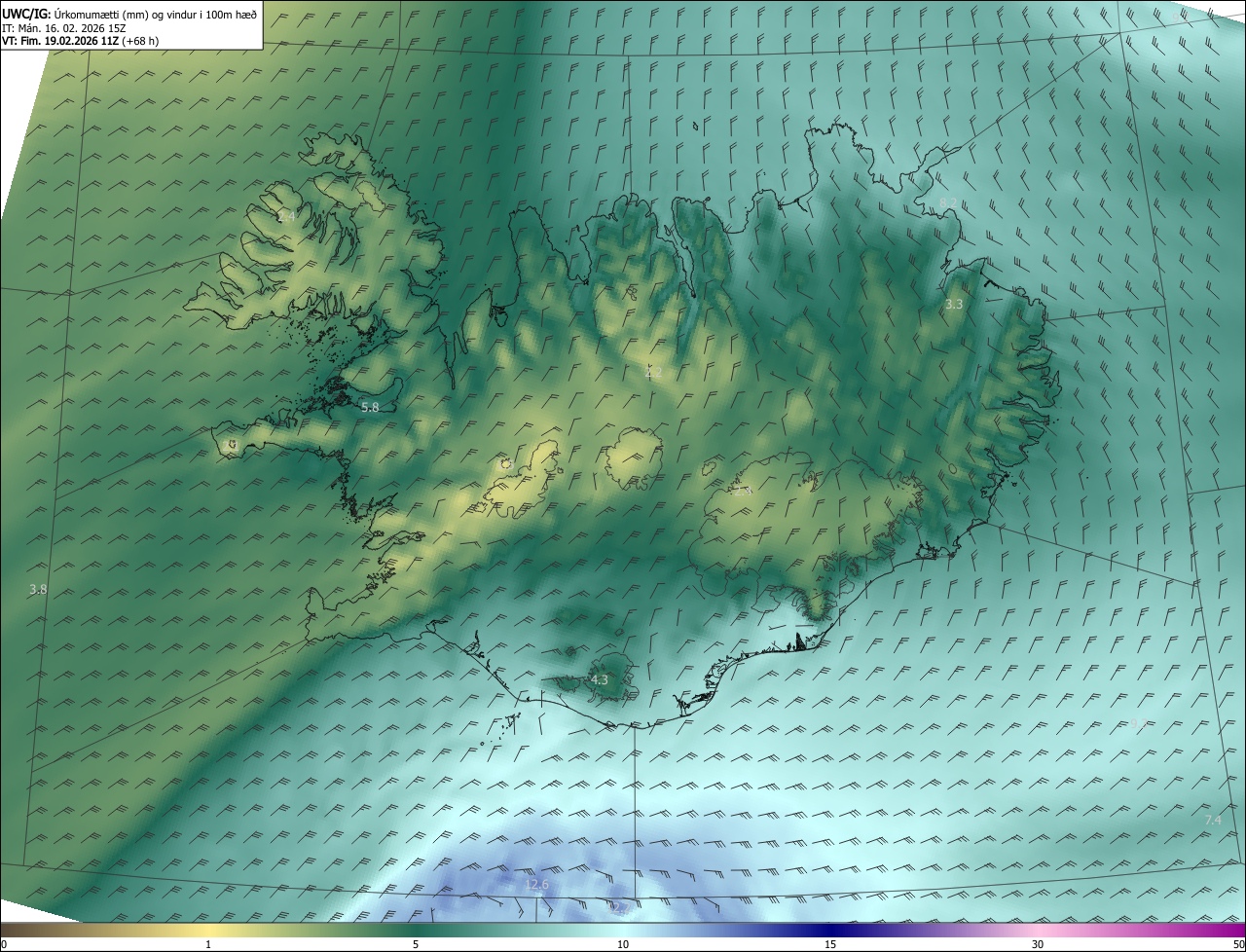
Task: Click the 4.3 value near the south coast
Action: (x=599, y=679)
